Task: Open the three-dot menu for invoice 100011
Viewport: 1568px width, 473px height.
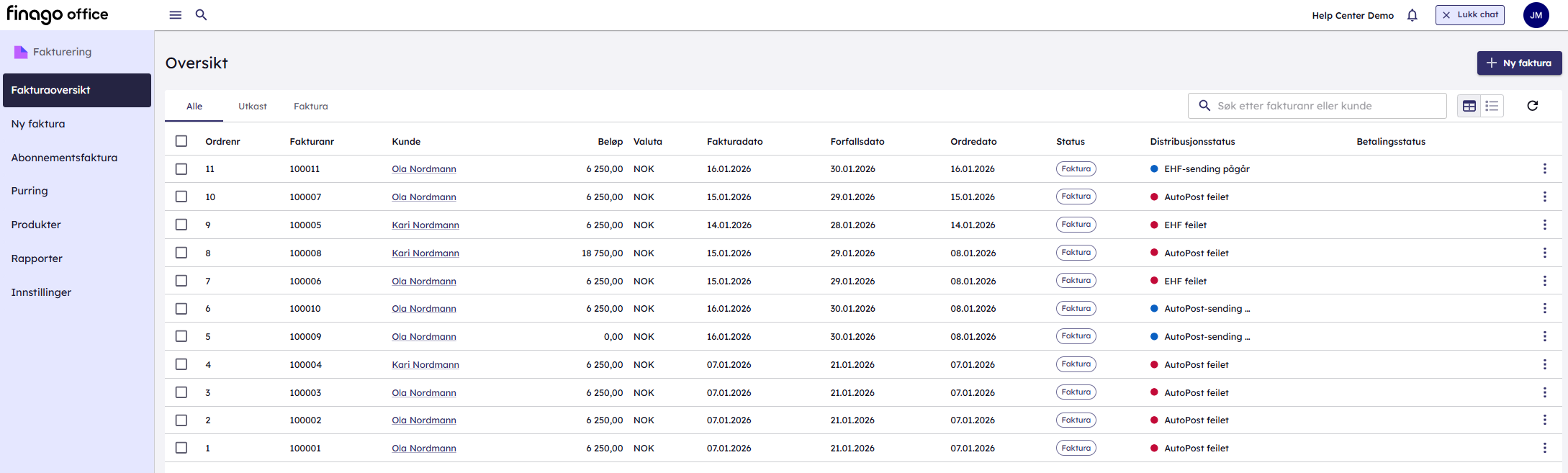Action: click(x=1544, y=169)
